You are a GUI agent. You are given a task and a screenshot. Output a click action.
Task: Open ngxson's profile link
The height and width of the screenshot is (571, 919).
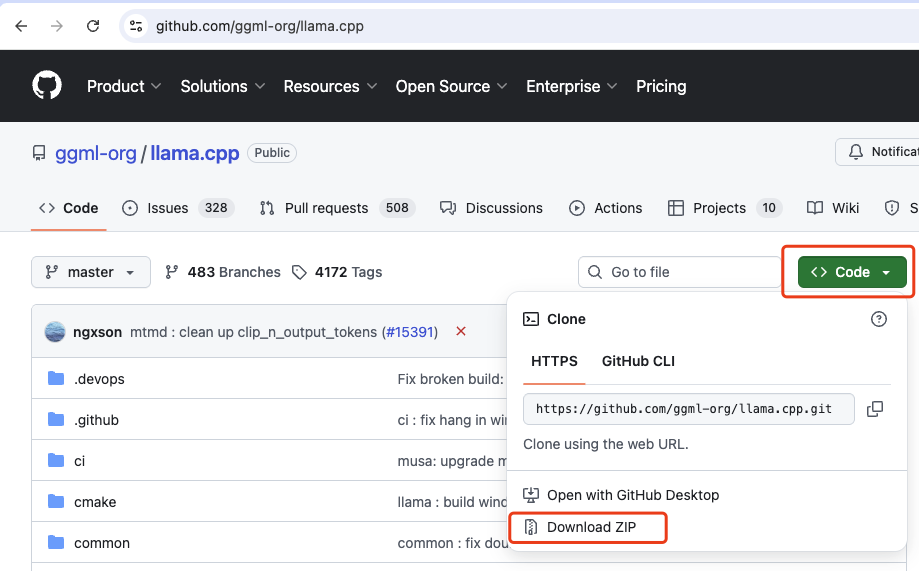pos(97,332)
